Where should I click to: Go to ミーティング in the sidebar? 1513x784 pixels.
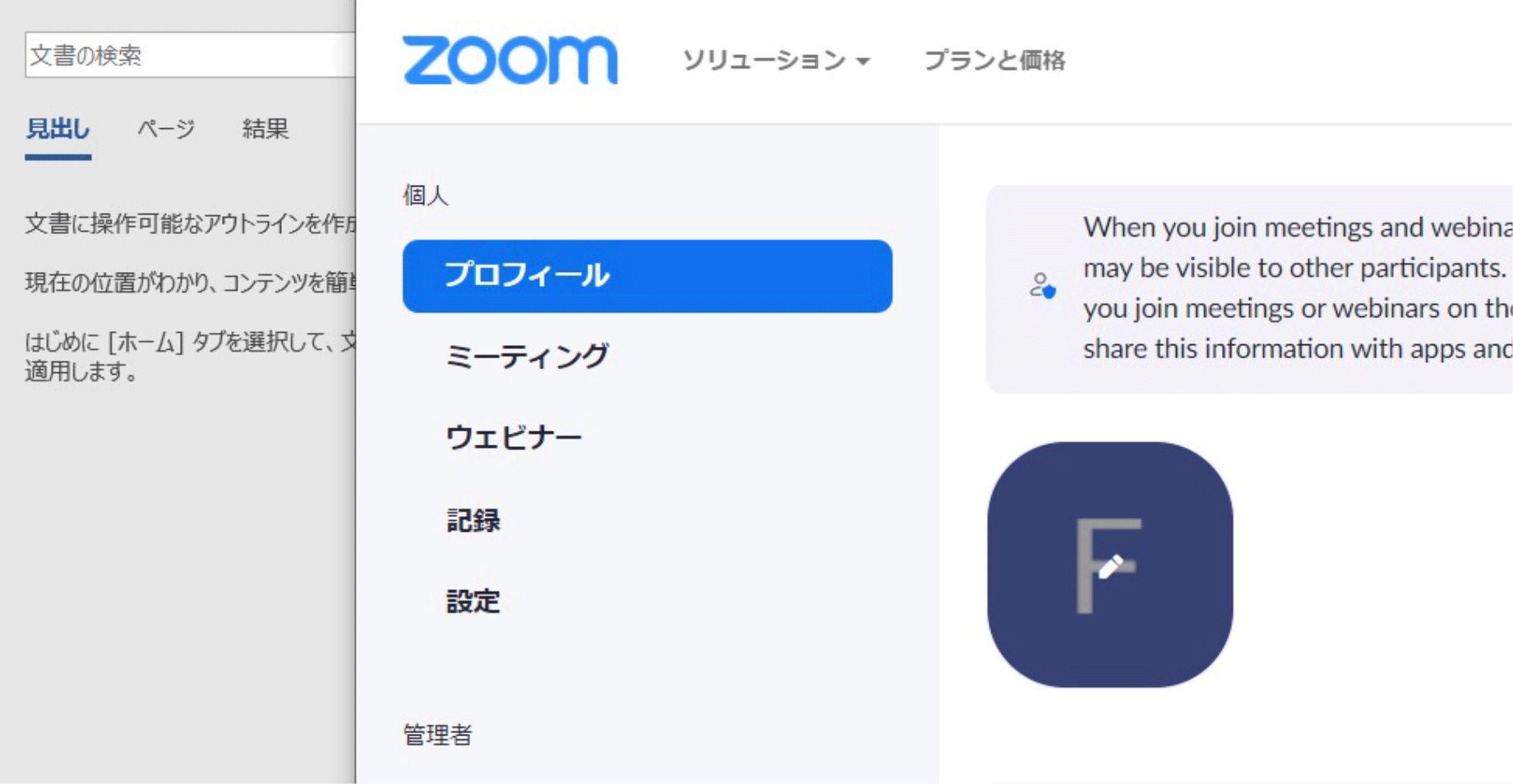tap(527, 356)
